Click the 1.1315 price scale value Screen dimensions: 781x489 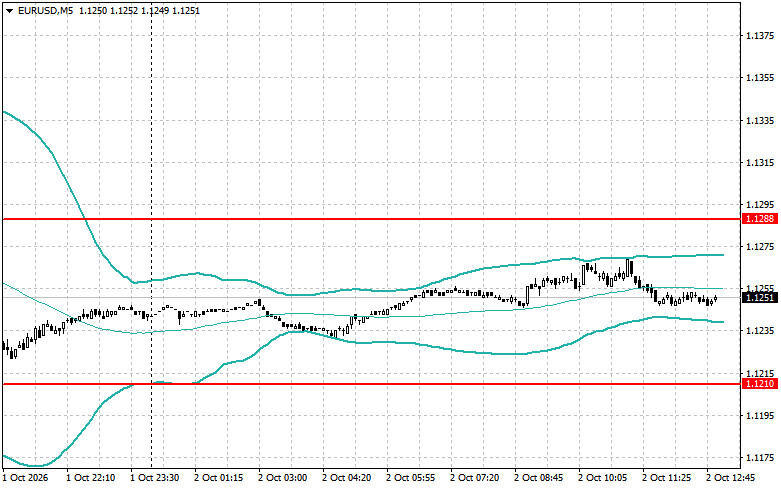760,163
